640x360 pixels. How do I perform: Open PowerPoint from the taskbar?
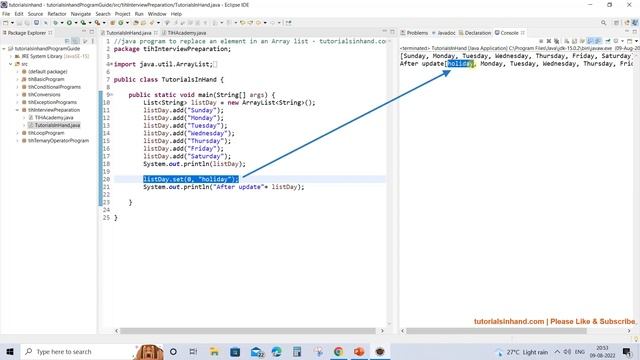coord(359,351)
